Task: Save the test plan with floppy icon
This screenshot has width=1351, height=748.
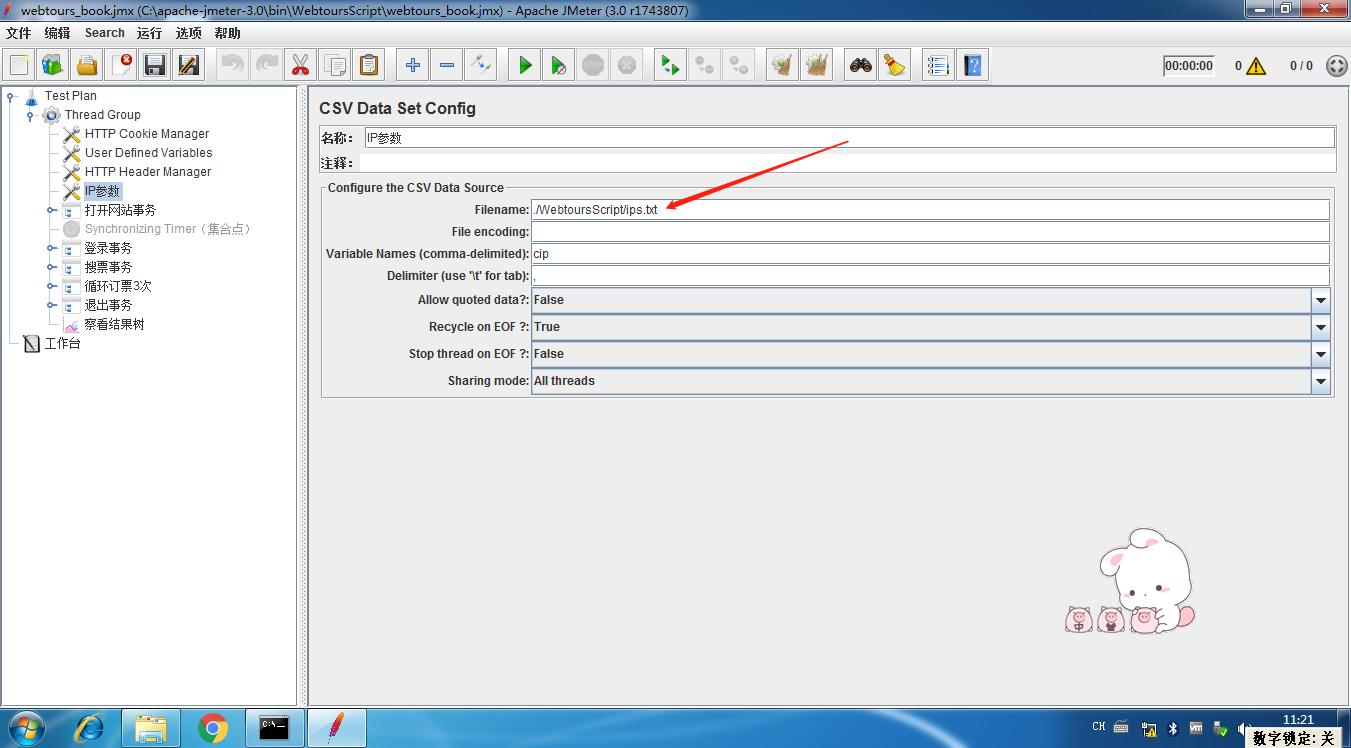Action: (155, 66)
